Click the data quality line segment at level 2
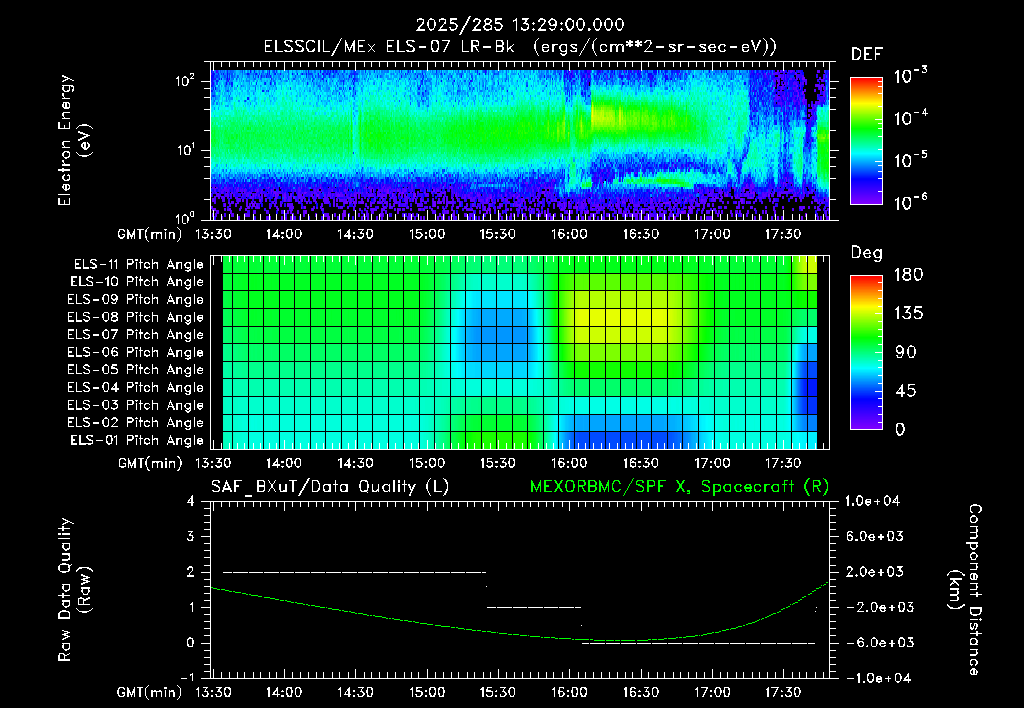 tap(355, 572)
